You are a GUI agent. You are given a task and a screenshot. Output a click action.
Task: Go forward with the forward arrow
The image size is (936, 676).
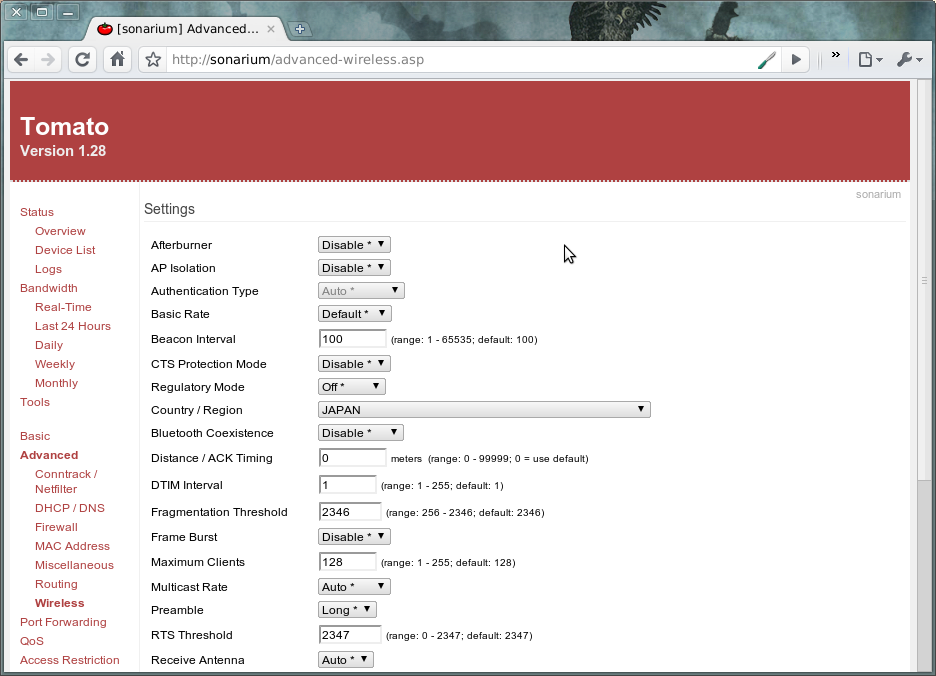[48, 60]
